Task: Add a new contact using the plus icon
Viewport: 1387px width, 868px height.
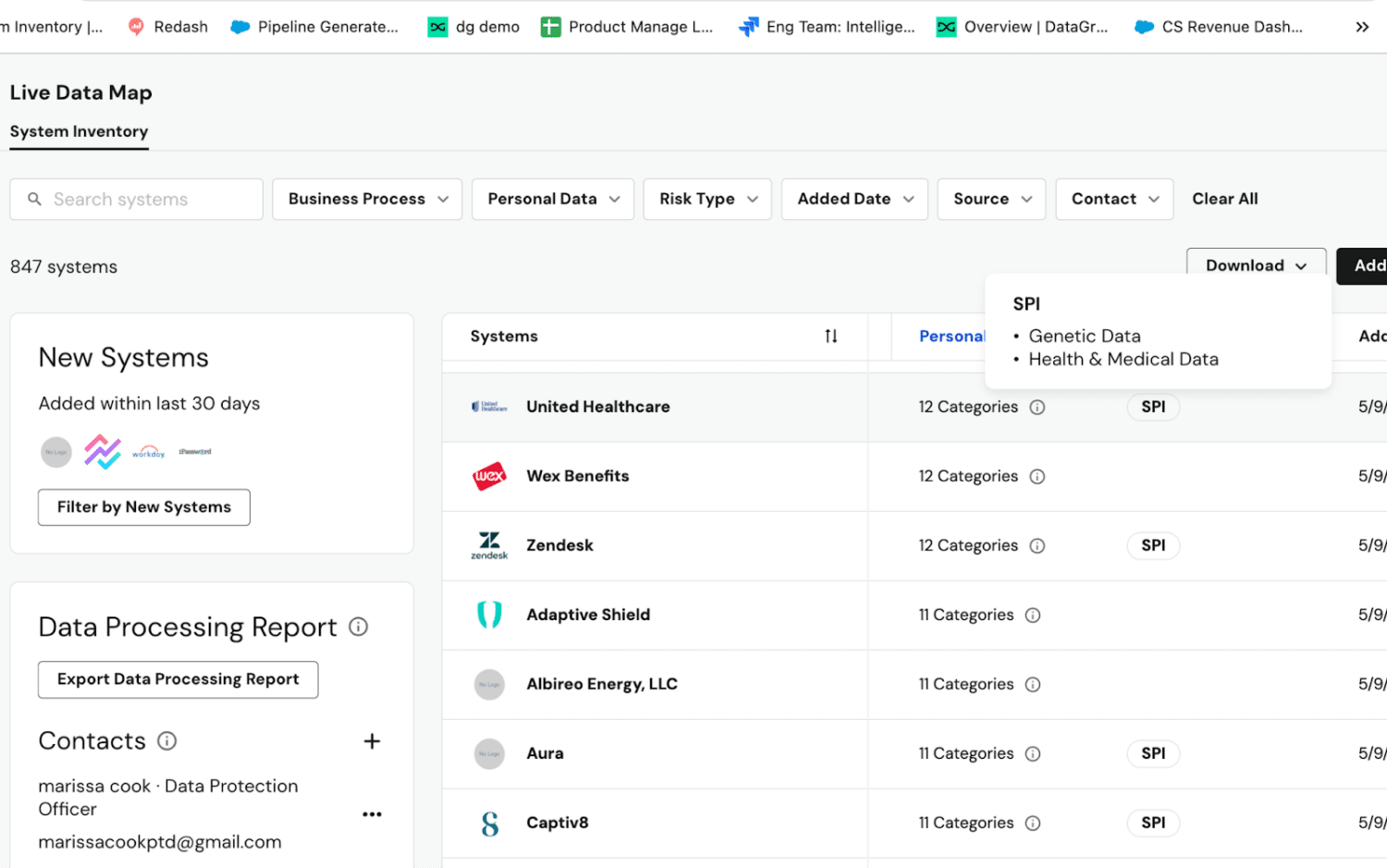Action: click(x=372, y=740)
